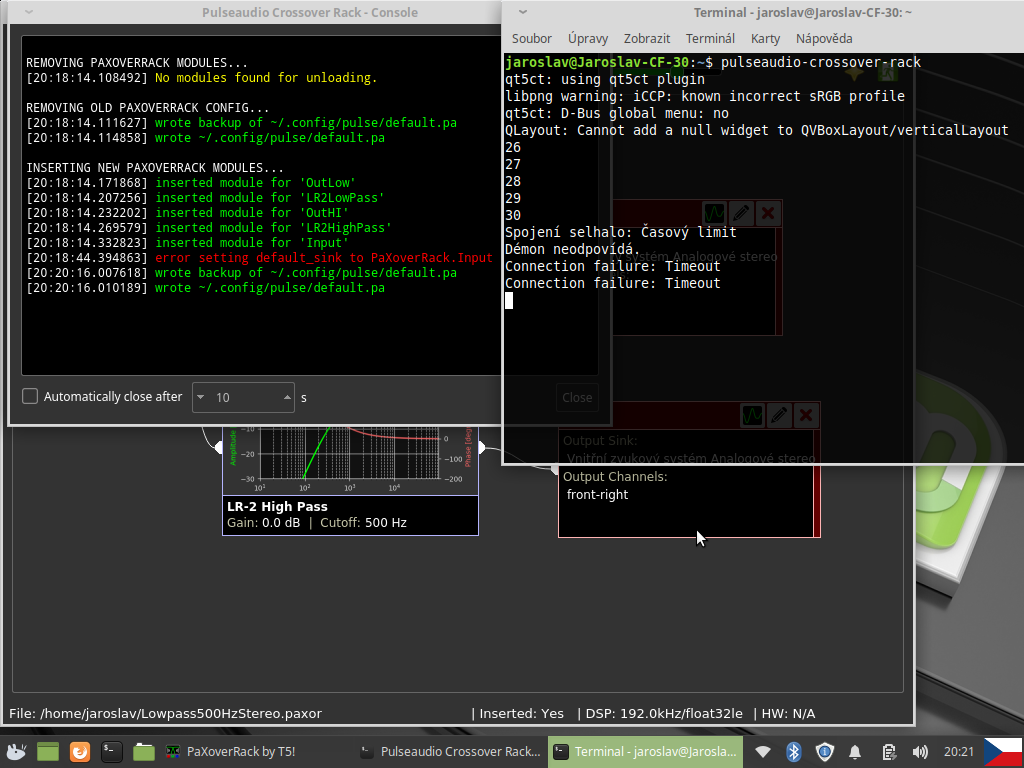This screenshot has height=768, width=1024.
Task: Click the Czech flag keyboard layout indicator
Action: (x=1003, y=752)
